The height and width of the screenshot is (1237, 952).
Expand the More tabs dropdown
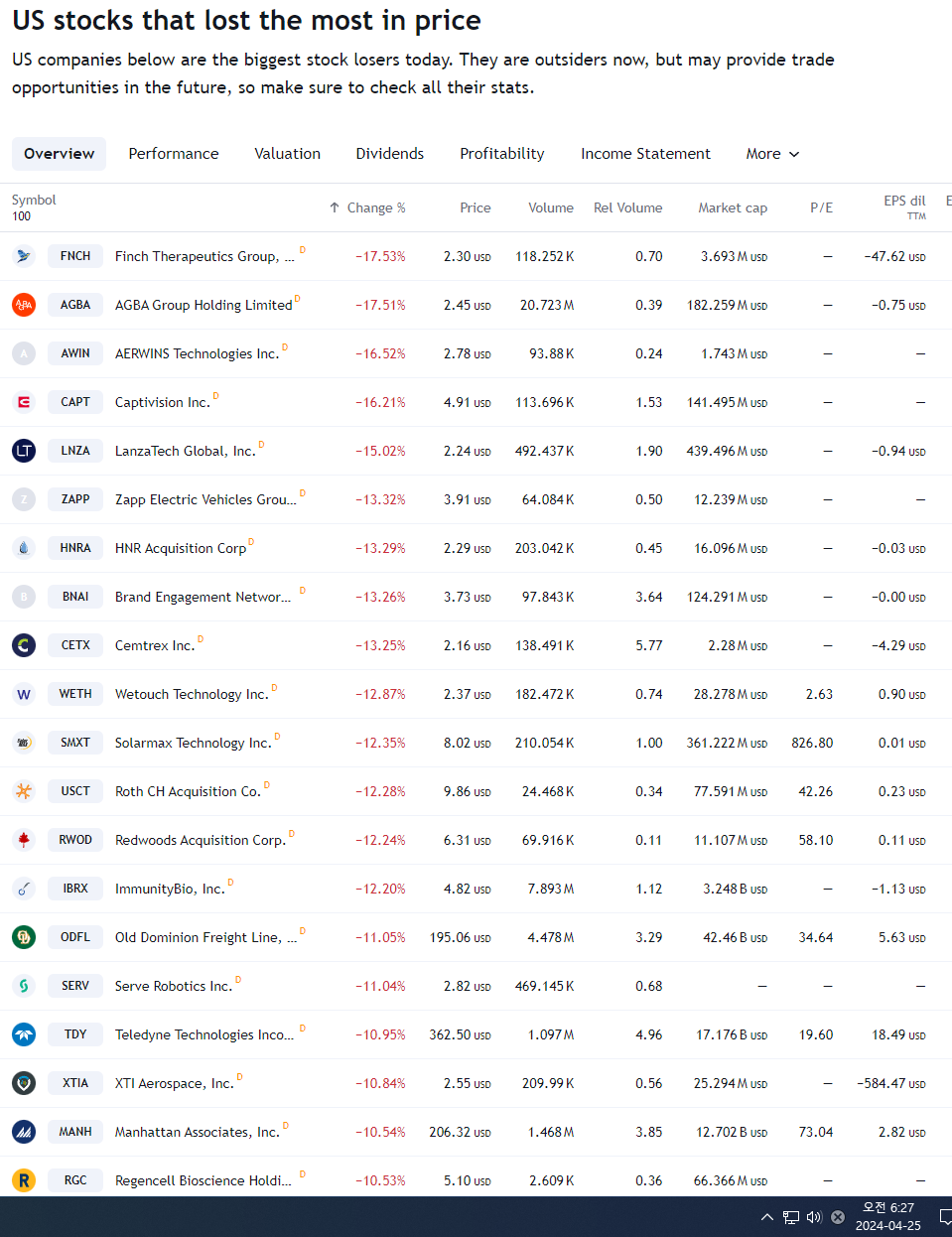(x=772, y=154)
